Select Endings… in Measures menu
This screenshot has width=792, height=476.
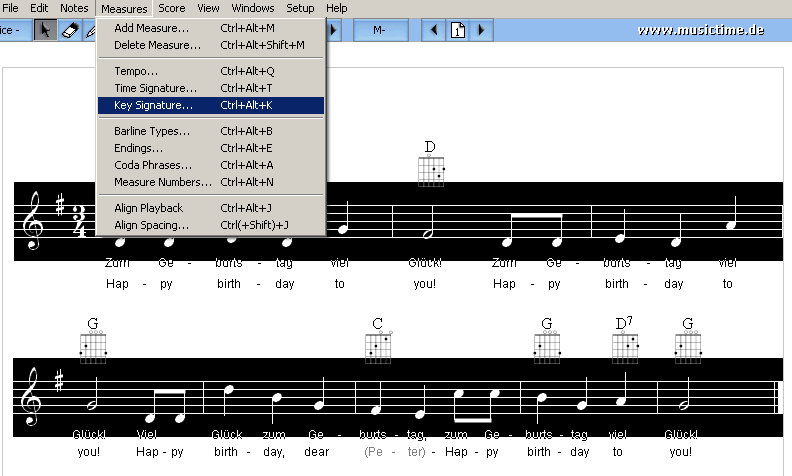pyautogui.click(x=211, y=148)
